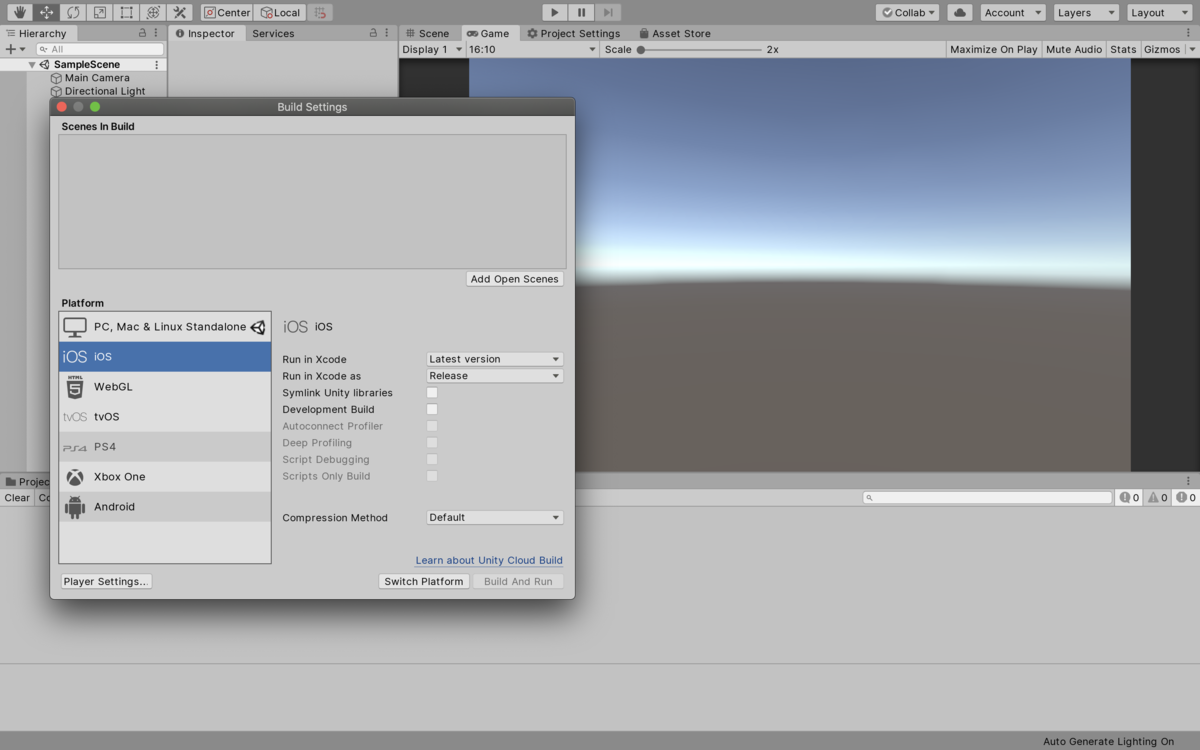Collapse SampleScene tree arrow
This screenshot has height=750, width=1200.
[32, 65]
